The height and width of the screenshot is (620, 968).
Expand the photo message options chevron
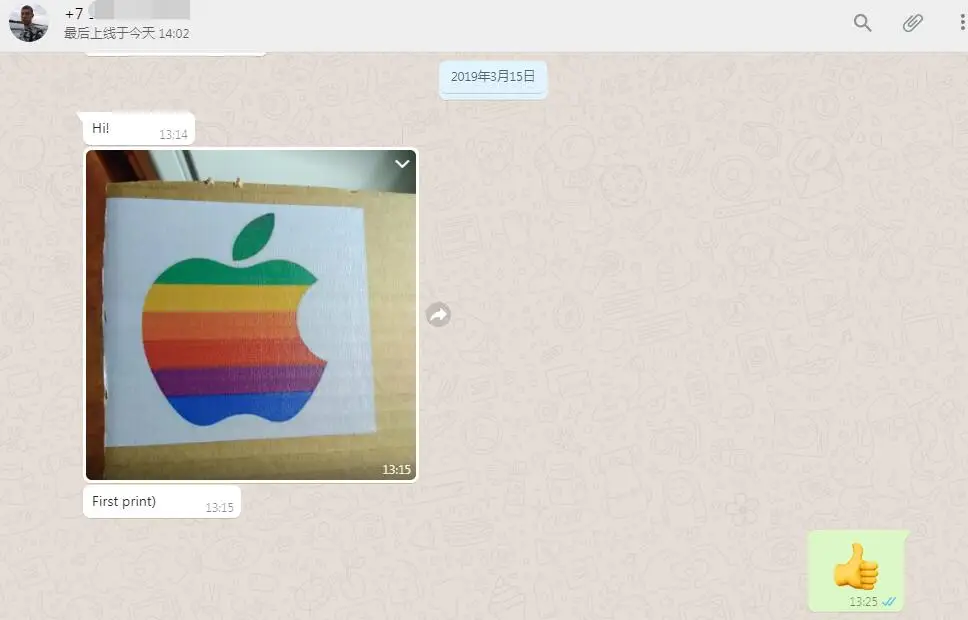(402, 164)
